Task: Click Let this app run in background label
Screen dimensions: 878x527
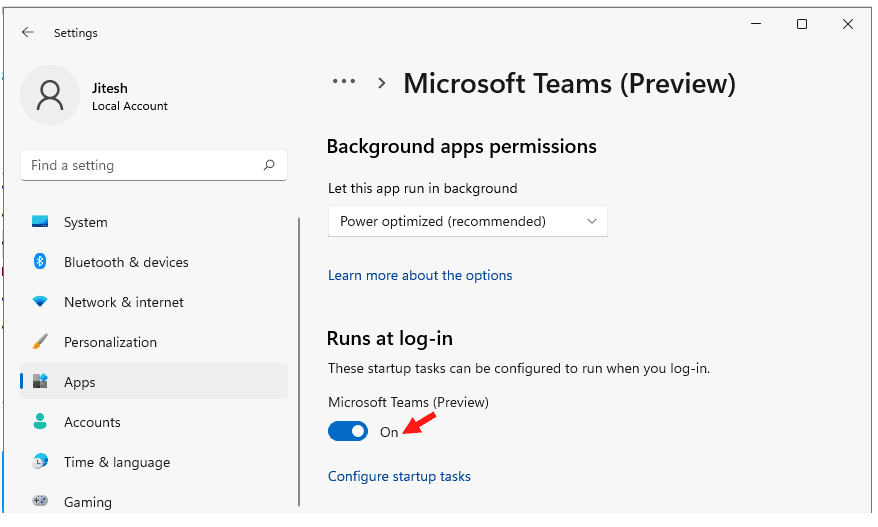Action: (x=423, y=188)
